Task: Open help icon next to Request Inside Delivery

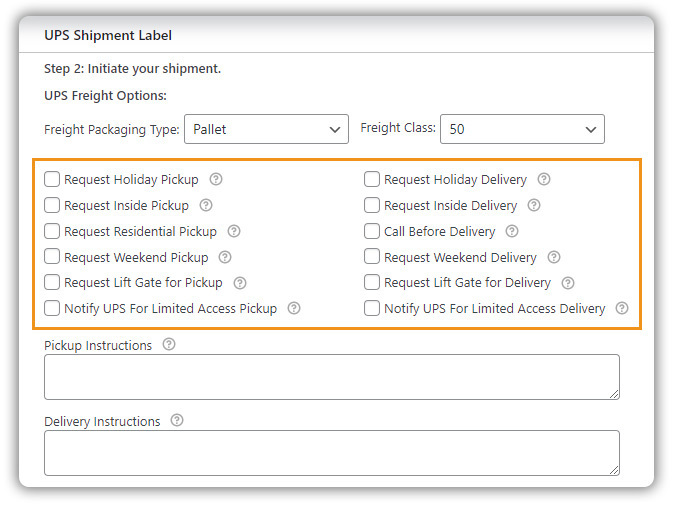Action: click(534, 205)
